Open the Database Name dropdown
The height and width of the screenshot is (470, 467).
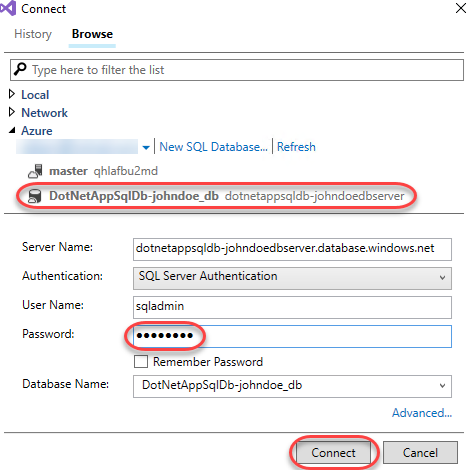point(292,386)
